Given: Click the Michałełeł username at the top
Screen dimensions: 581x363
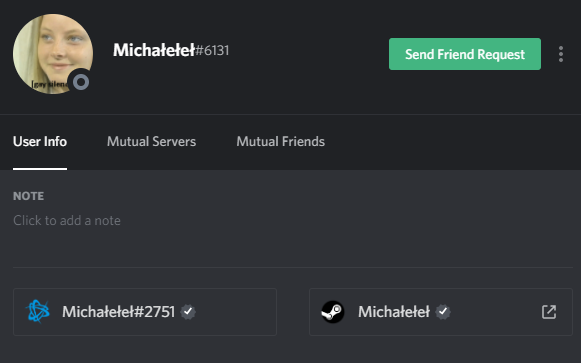Looking at the screenshot, I should click(x=154, y=50).
